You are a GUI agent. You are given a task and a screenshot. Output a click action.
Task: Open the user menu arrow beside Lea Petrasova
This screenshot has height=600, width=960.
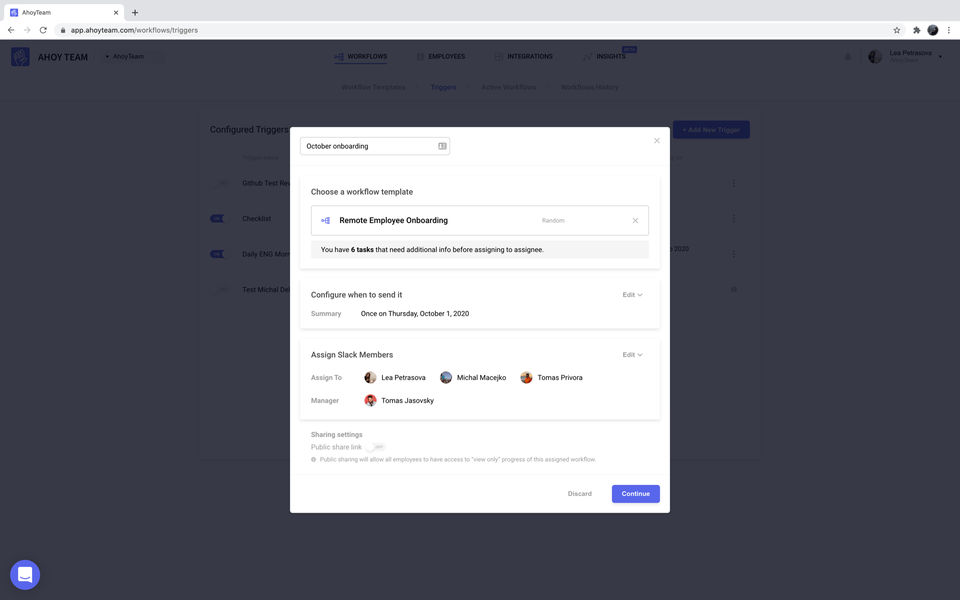tap(940, 57)
